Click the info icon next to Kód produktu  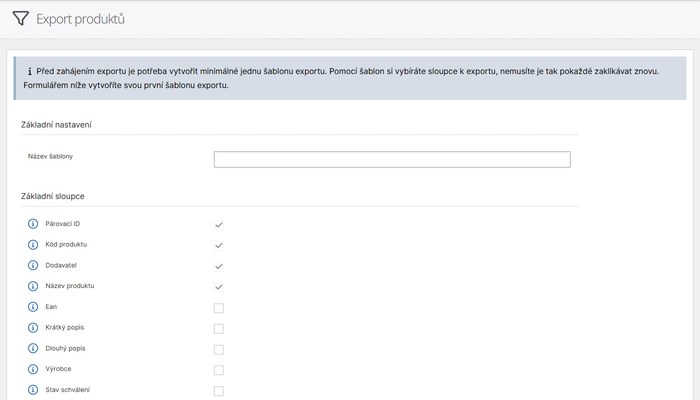pos(33,245)
